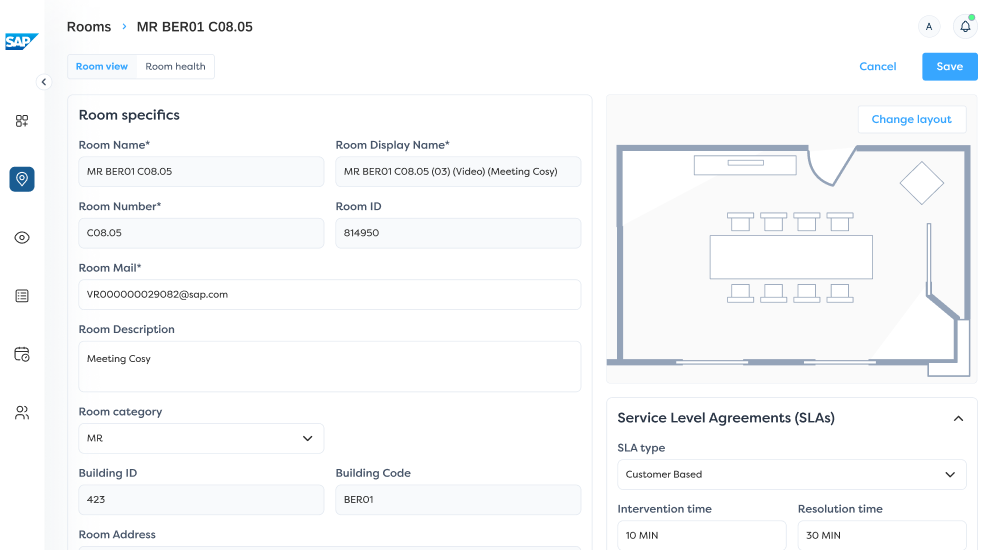Collapse the Service Level Agreements section
This screenshot has height=550, width=1000.
[x=958, y=419]
